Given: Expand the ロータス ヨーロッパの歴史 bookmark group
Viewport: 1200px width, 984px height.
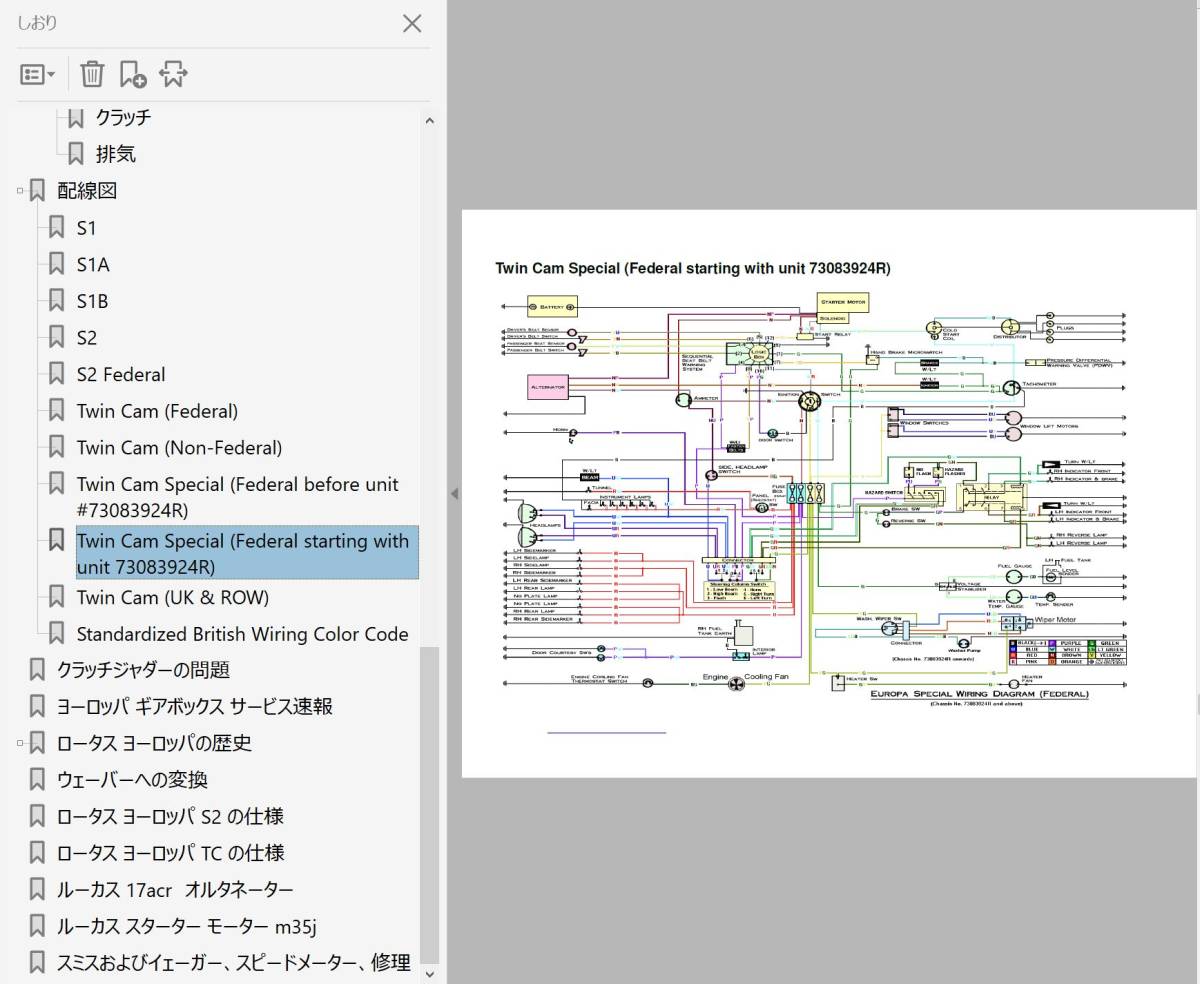Looking at the screenshot, I should pos(20,743).
